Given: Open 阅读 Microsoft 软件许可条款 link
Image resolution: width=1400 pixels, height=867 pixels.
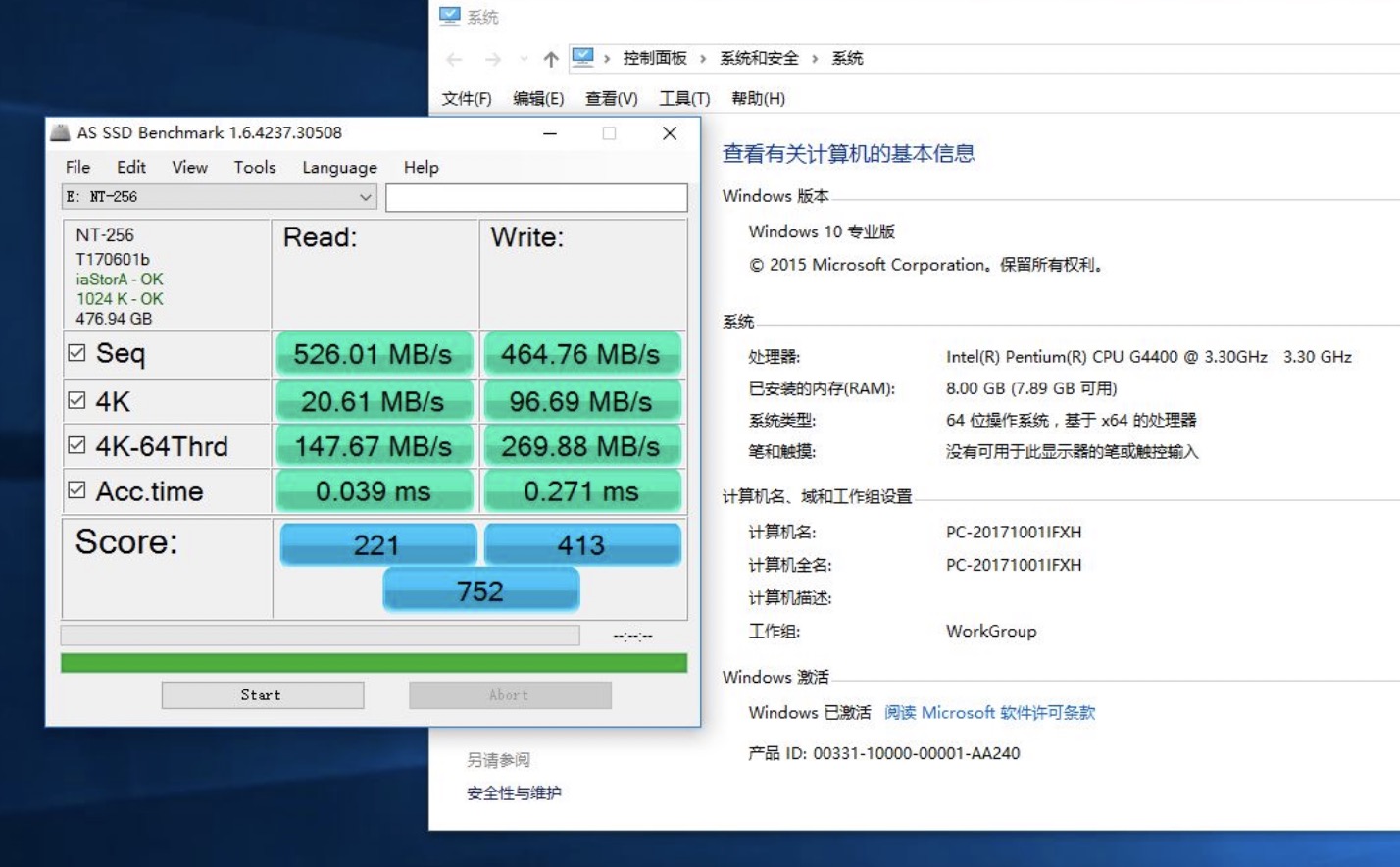Looking at the screenshot, I should click(x=989, y=712).
